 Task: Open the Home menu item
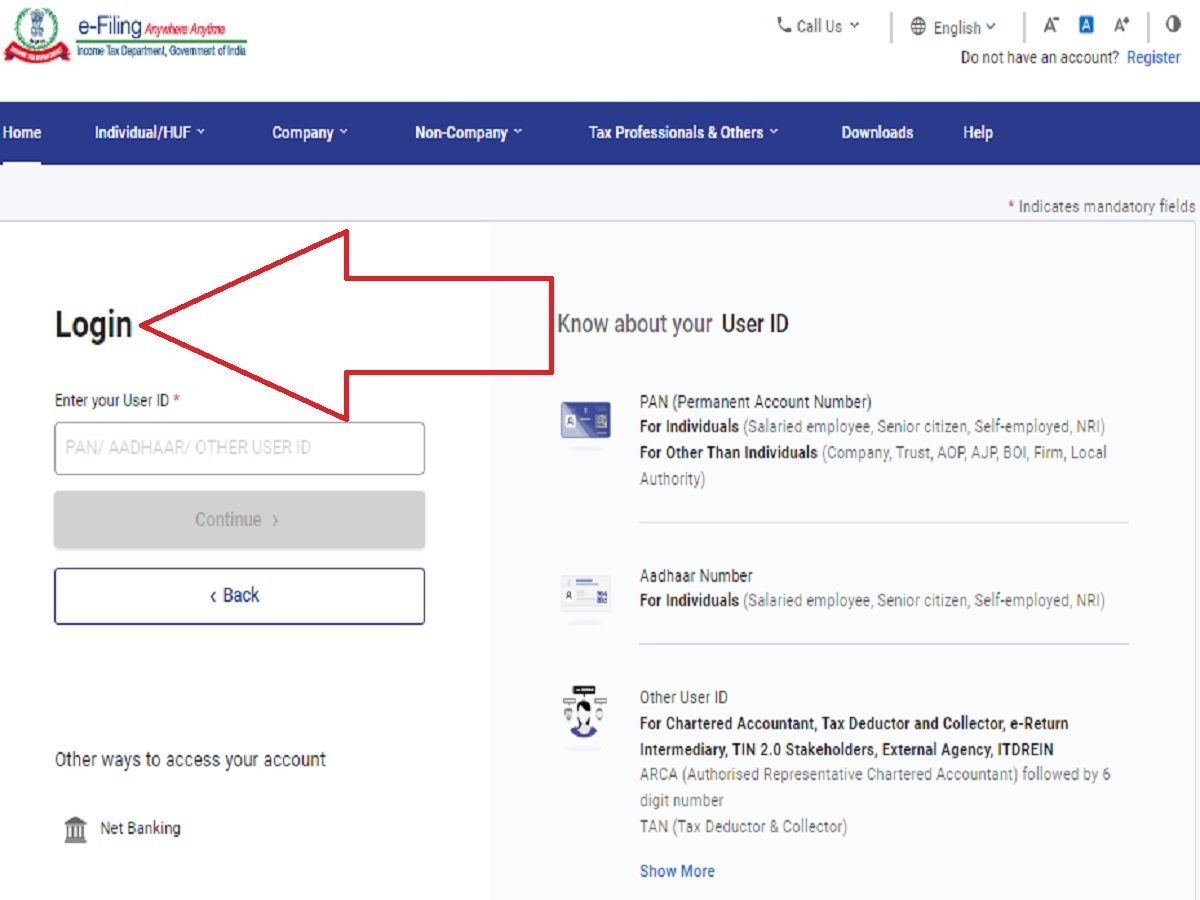tap(23, 132)
